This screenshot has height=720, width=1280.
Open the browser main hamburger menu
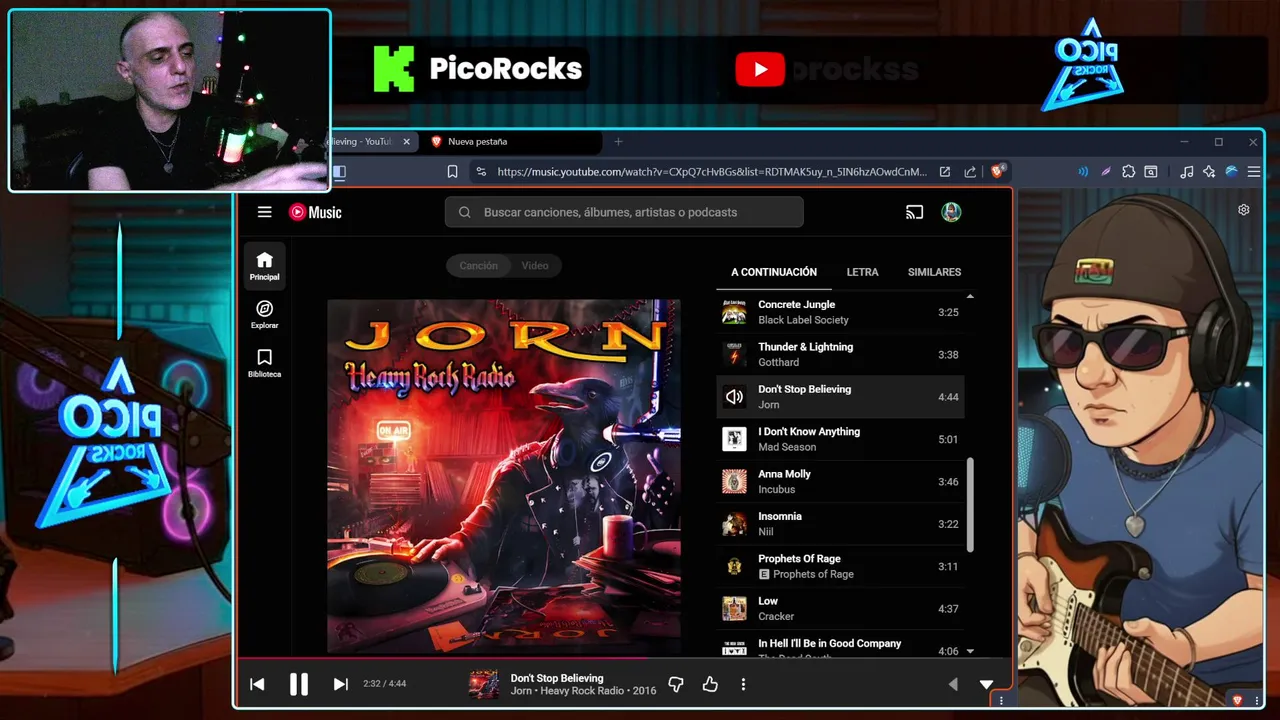[1253, 172]
